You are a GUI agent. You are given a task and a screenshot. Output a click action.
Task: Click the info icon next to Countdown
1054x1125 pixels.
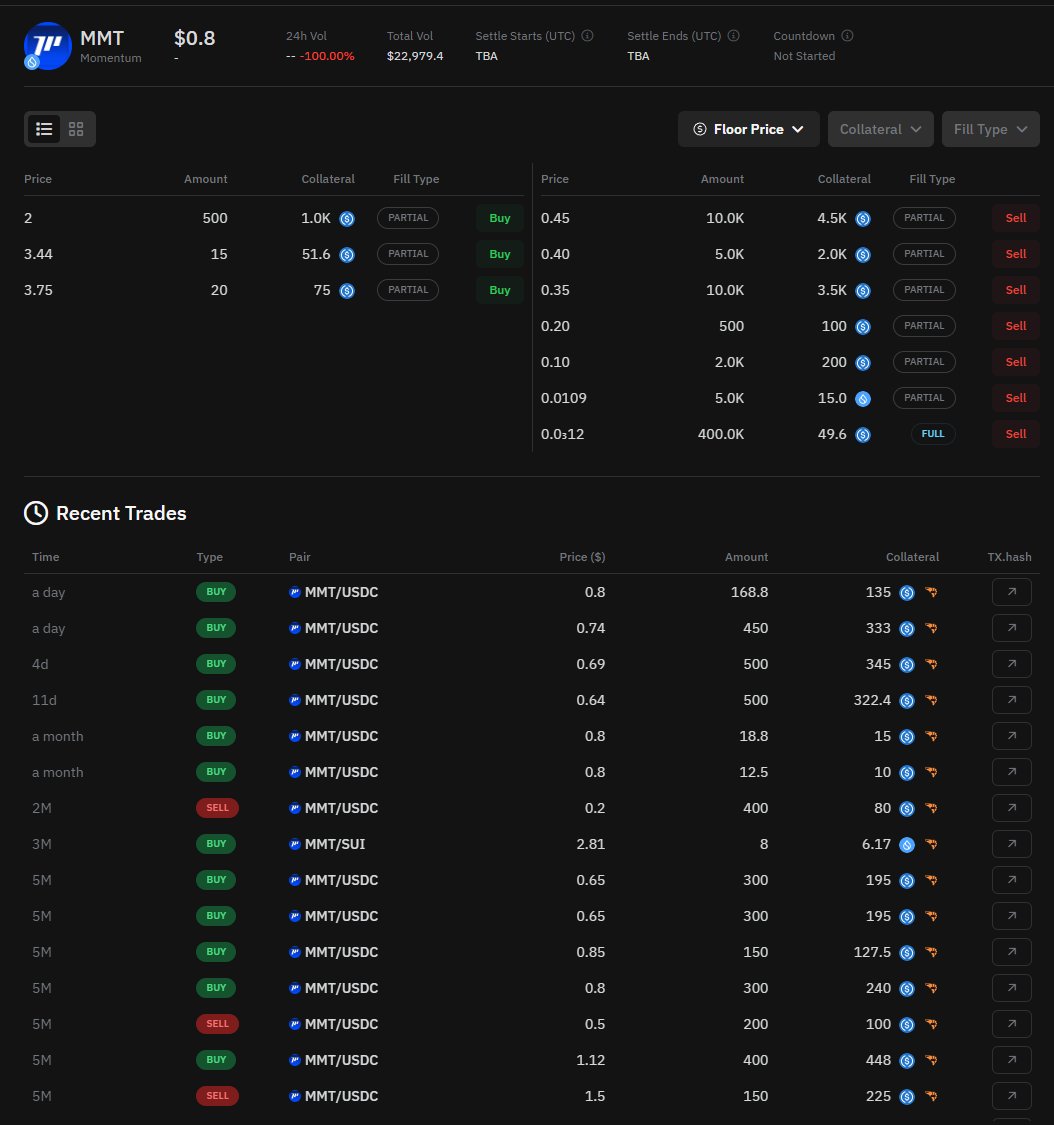(846, 36)
